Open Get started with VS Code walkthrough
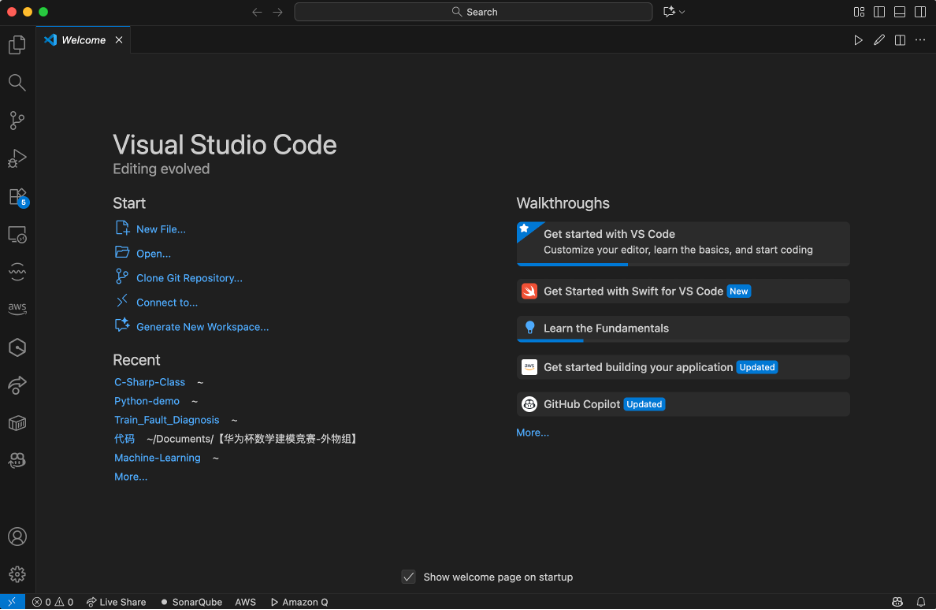 (x=683, y=244)
